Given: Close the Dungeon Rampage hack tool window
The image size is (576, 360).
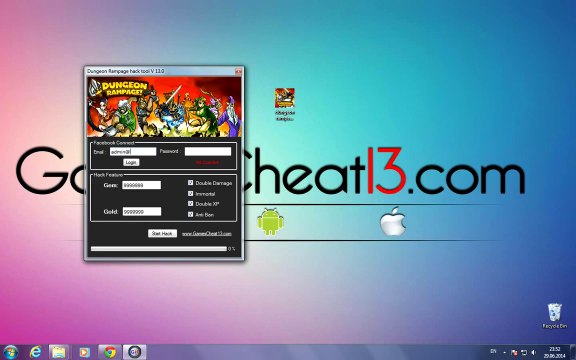Looking at the screenshot, I should click(238, 71).
